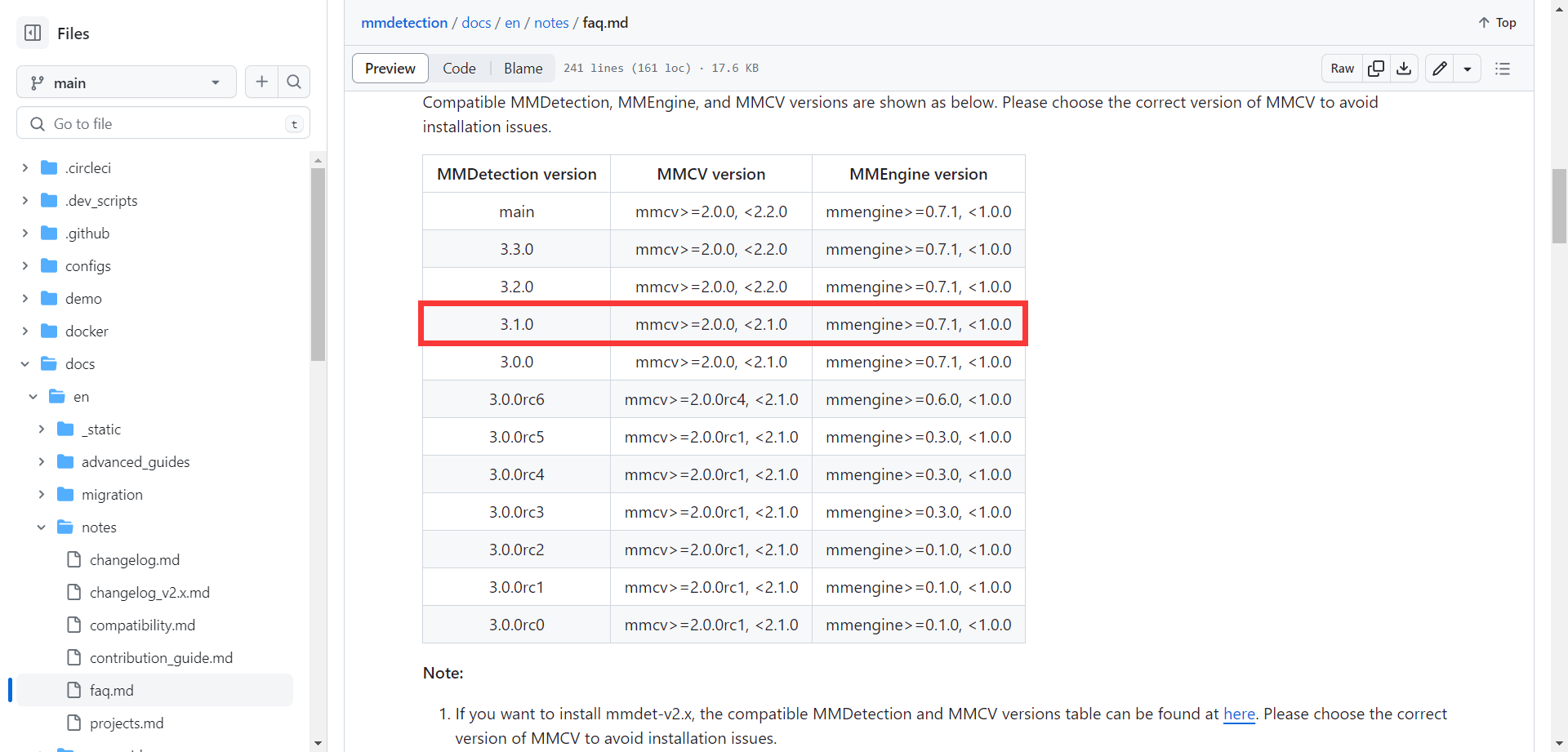Click the 'main' cell in the version table

(x=516, y=211)
